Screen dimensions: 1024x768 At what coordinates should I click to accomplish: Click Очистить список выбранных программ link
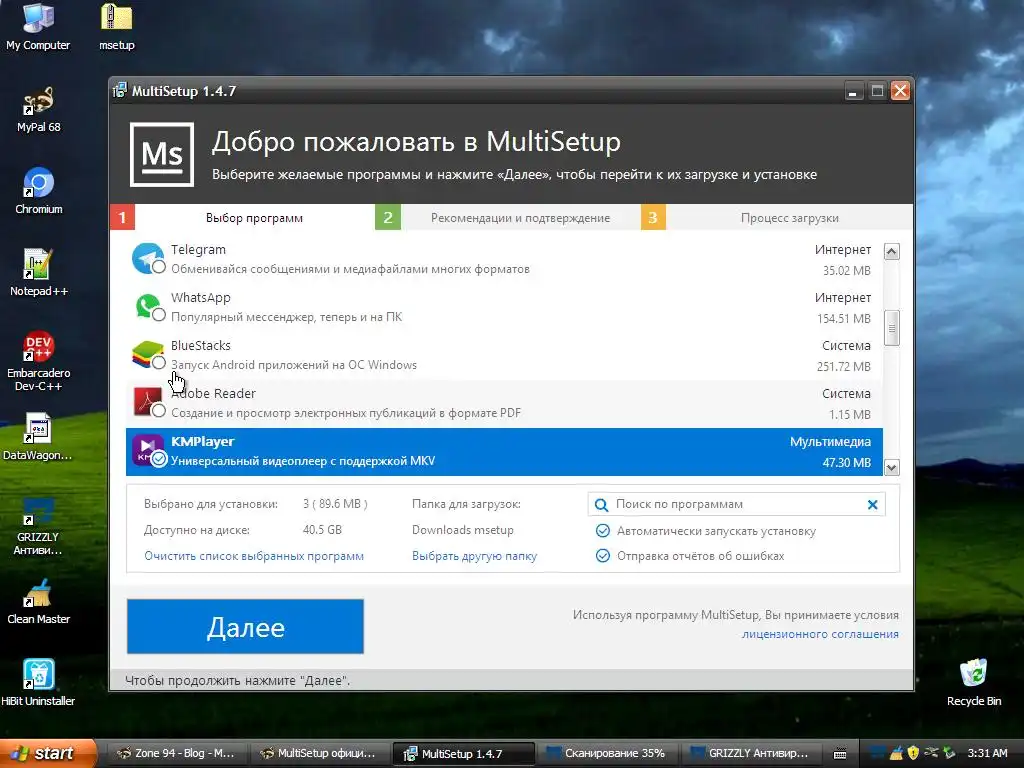[x=254, y=556]
